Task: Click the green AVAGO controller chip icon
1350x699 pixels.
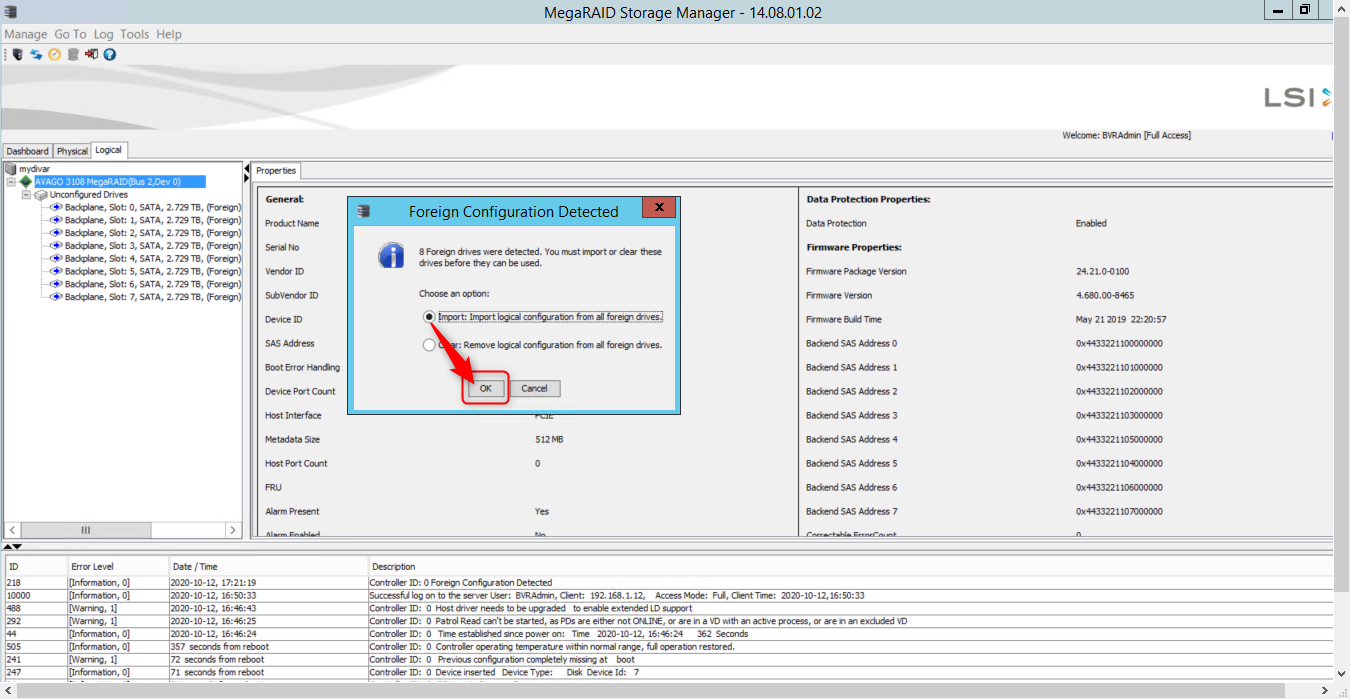Action: point(26,182)
